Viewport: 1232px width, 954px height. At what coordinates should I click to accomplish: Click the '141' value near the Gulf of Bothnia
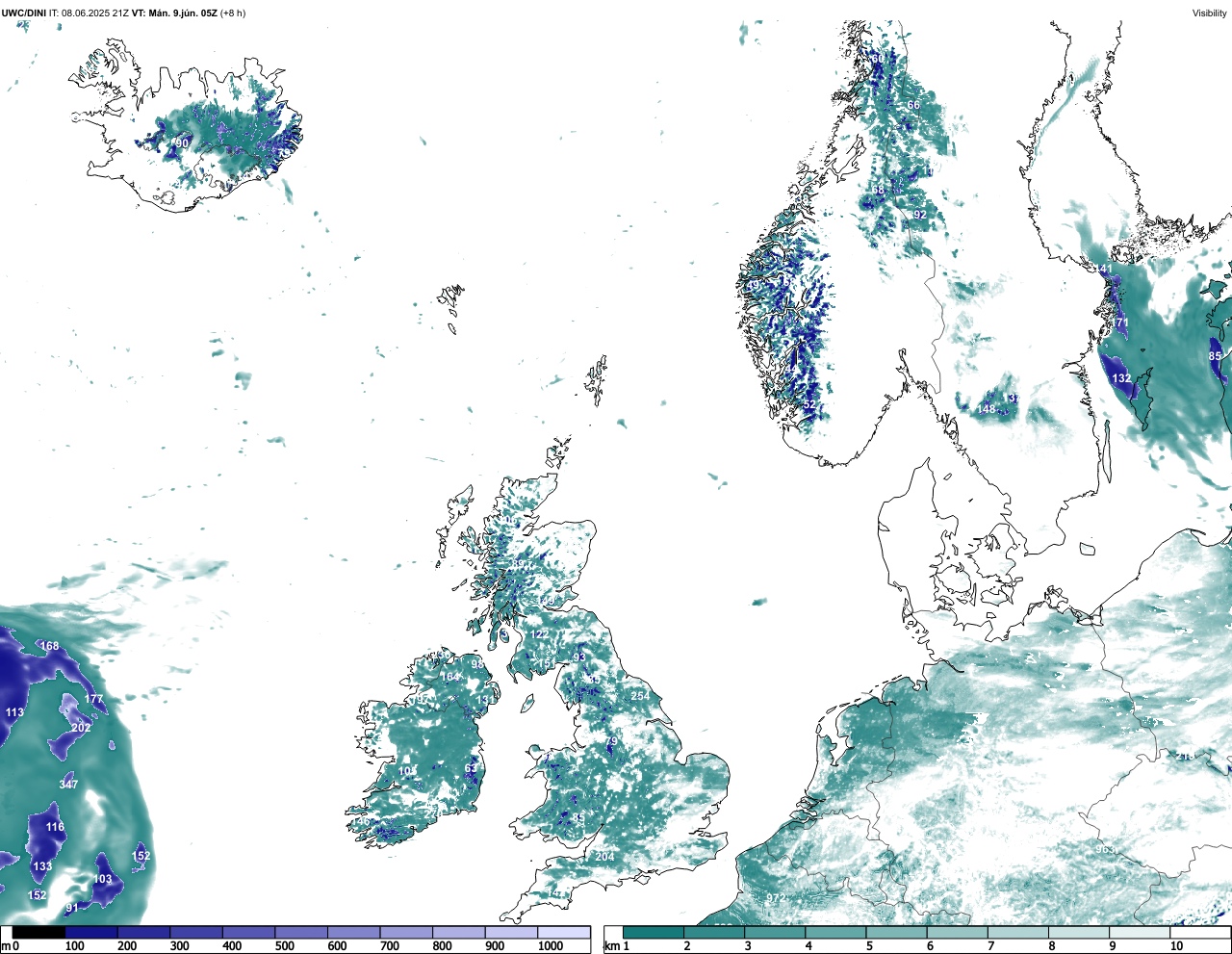1103,269
